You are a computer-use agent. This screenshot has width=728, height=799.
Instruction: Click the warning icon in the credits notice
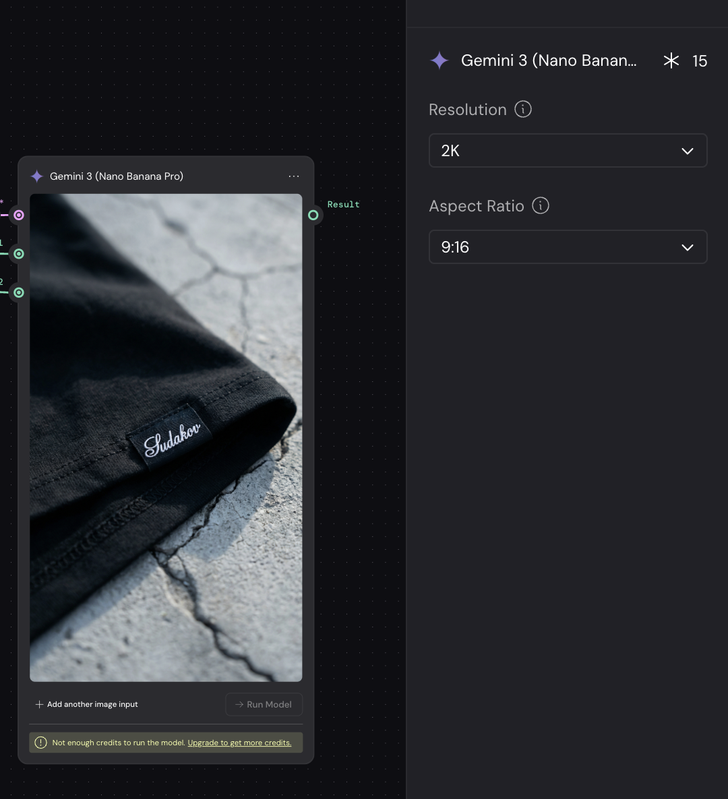click(x=41, y=743)
